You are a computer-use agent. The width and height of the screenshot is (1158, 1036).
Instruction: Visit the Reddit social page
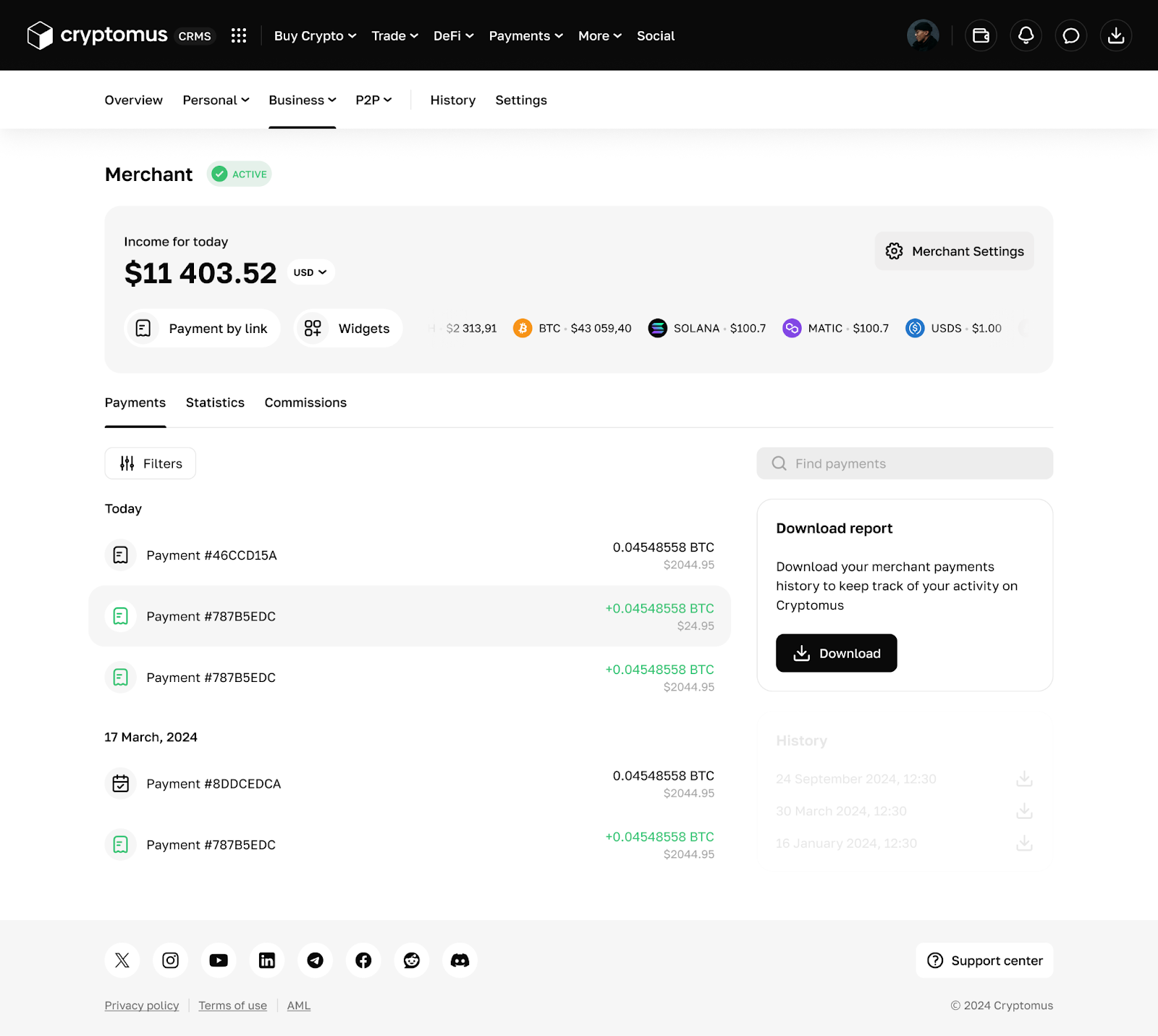pyautogui.click(x=412, y=960)
